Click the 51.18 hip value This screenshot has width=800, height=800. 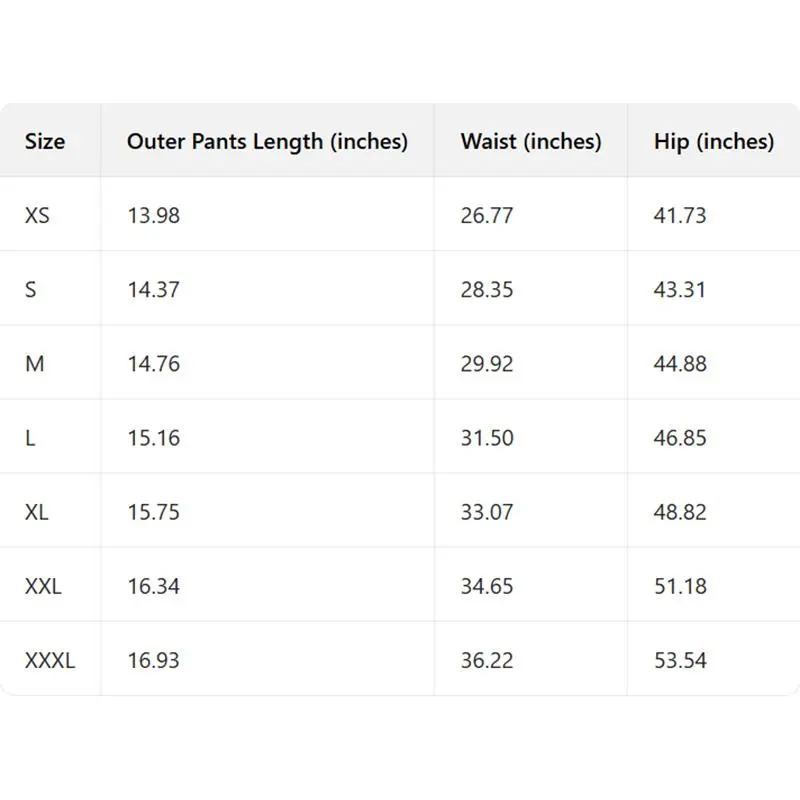coord(681,586)
